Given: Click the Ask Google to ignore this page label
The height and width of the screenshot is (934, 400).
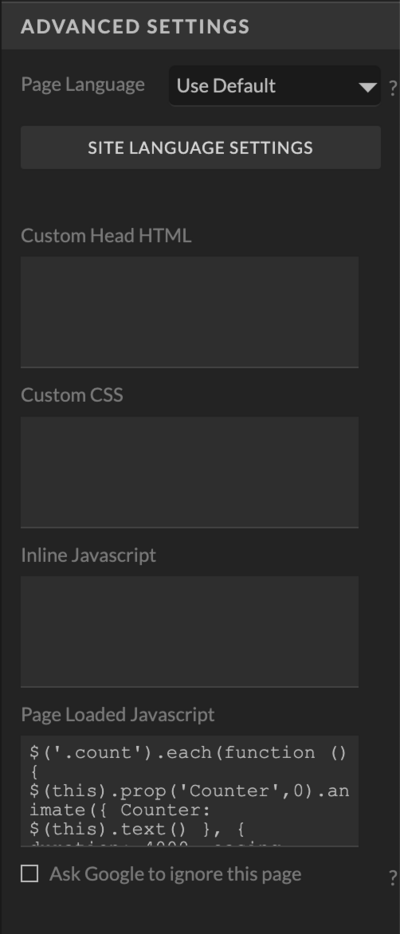Looking at the screenshot, I should pyautogui.click(x=176, y=874).
